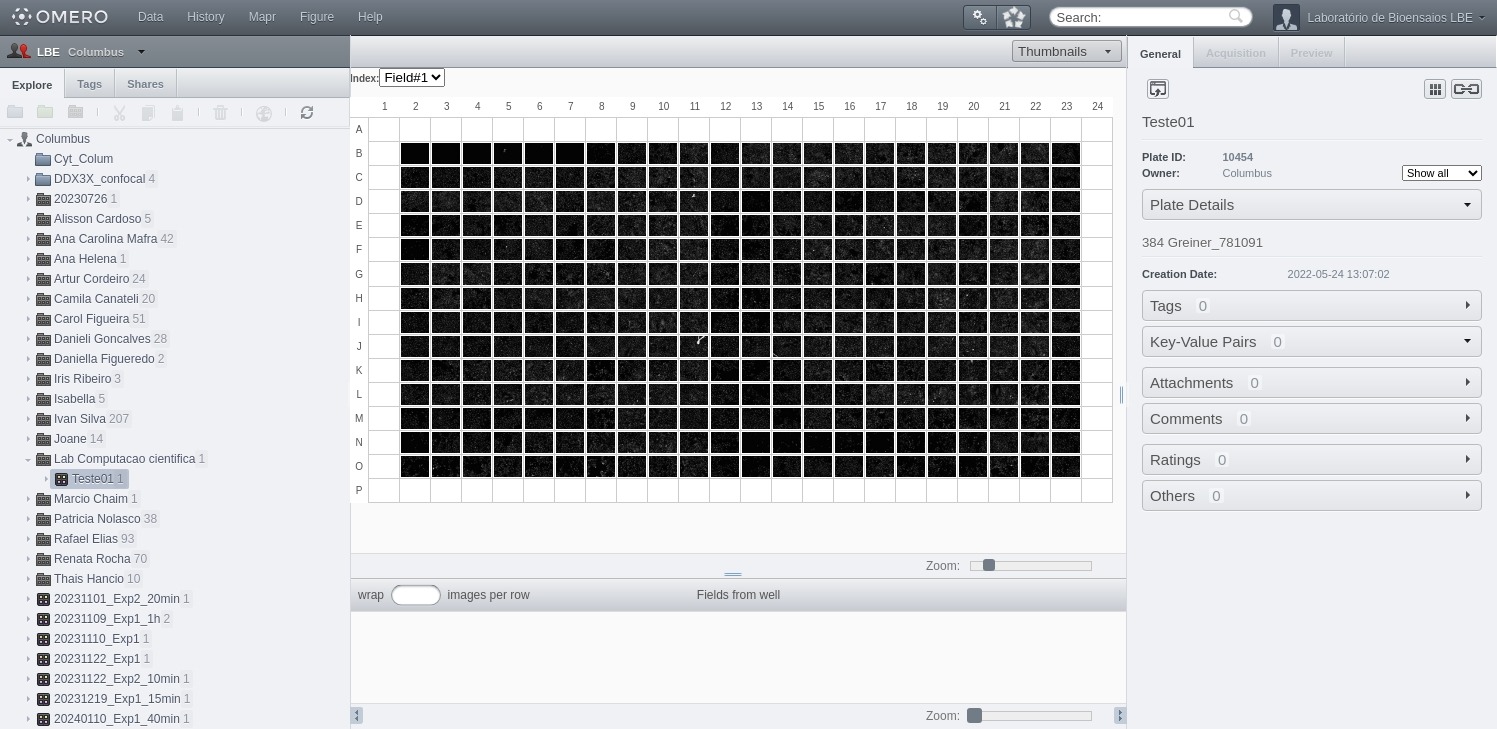
Task: Click the link icon to get image URL
Action: (1466, 88)
